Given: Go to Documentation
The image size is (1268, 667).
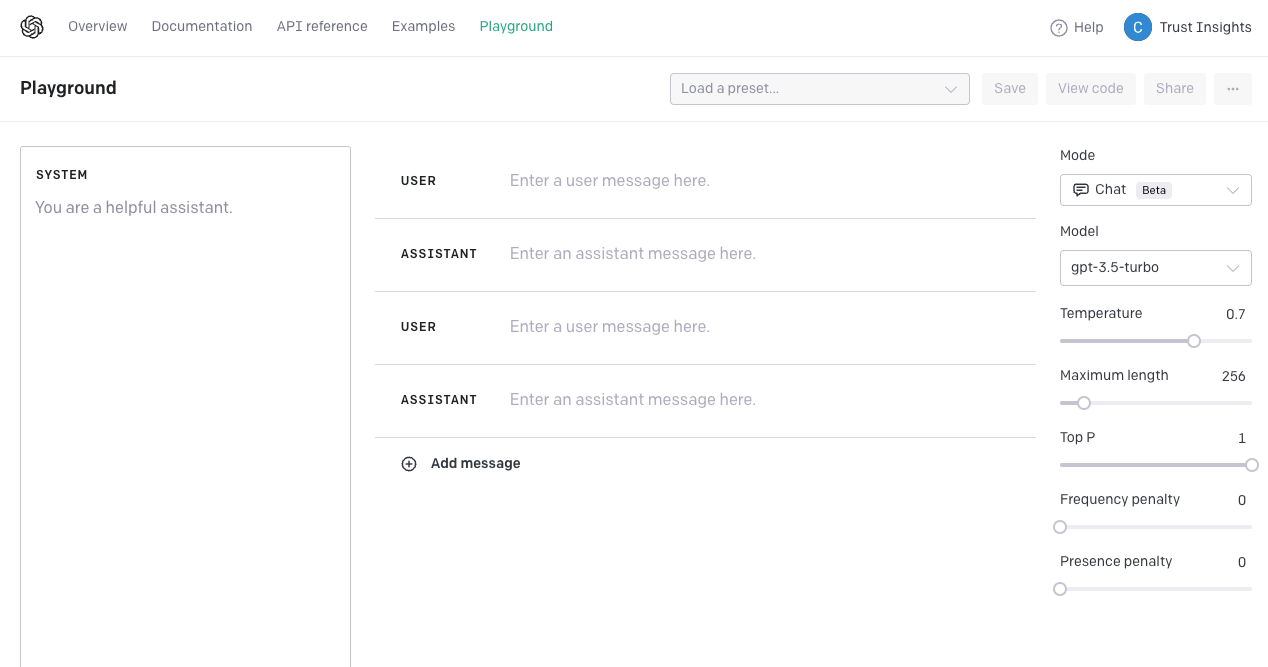Looking at the screenshot, I should (202, 27).
